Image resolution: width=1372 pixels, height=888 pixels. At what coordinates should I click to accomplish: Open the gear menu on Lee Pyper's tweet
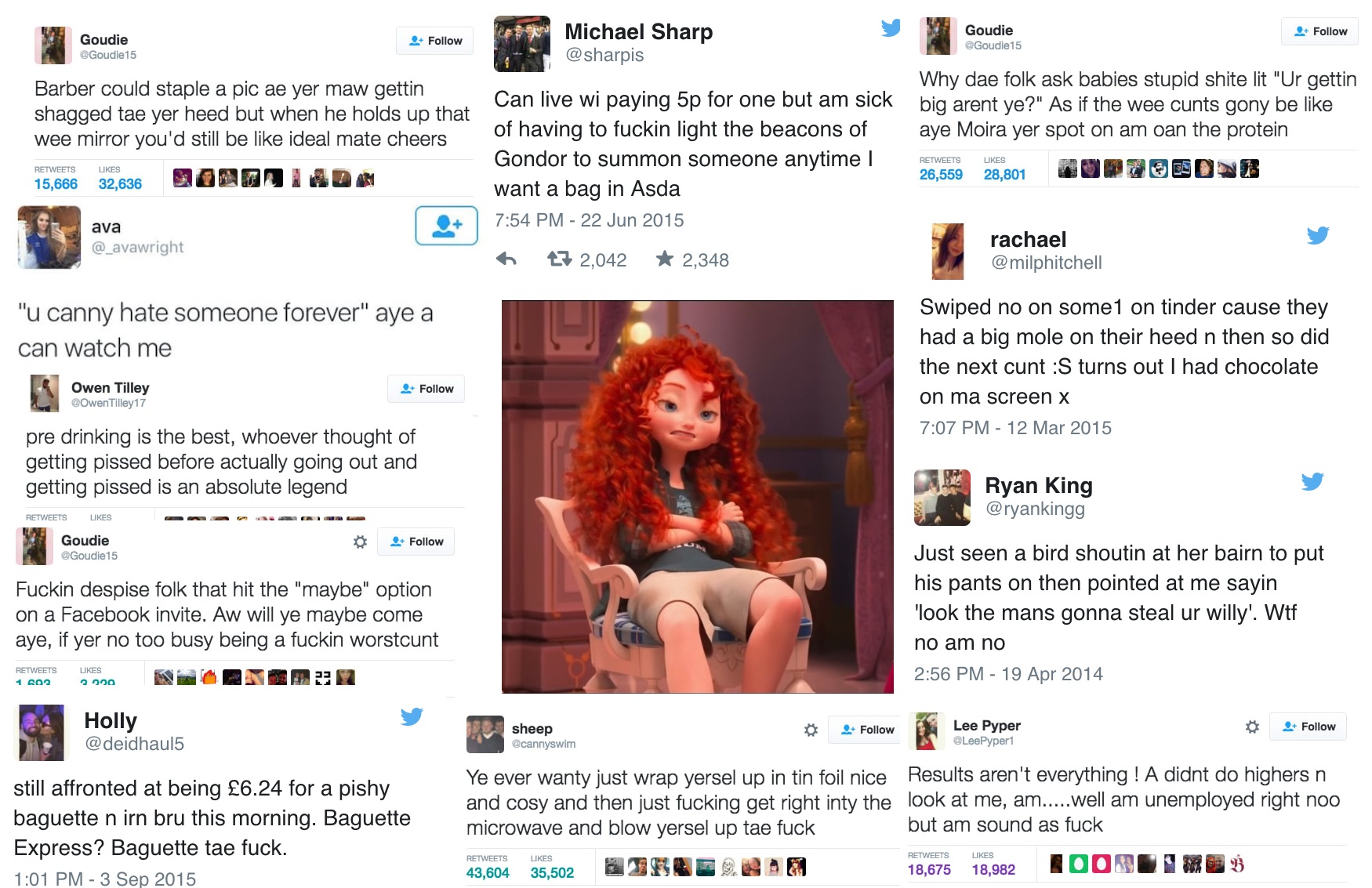point(1252,727)
